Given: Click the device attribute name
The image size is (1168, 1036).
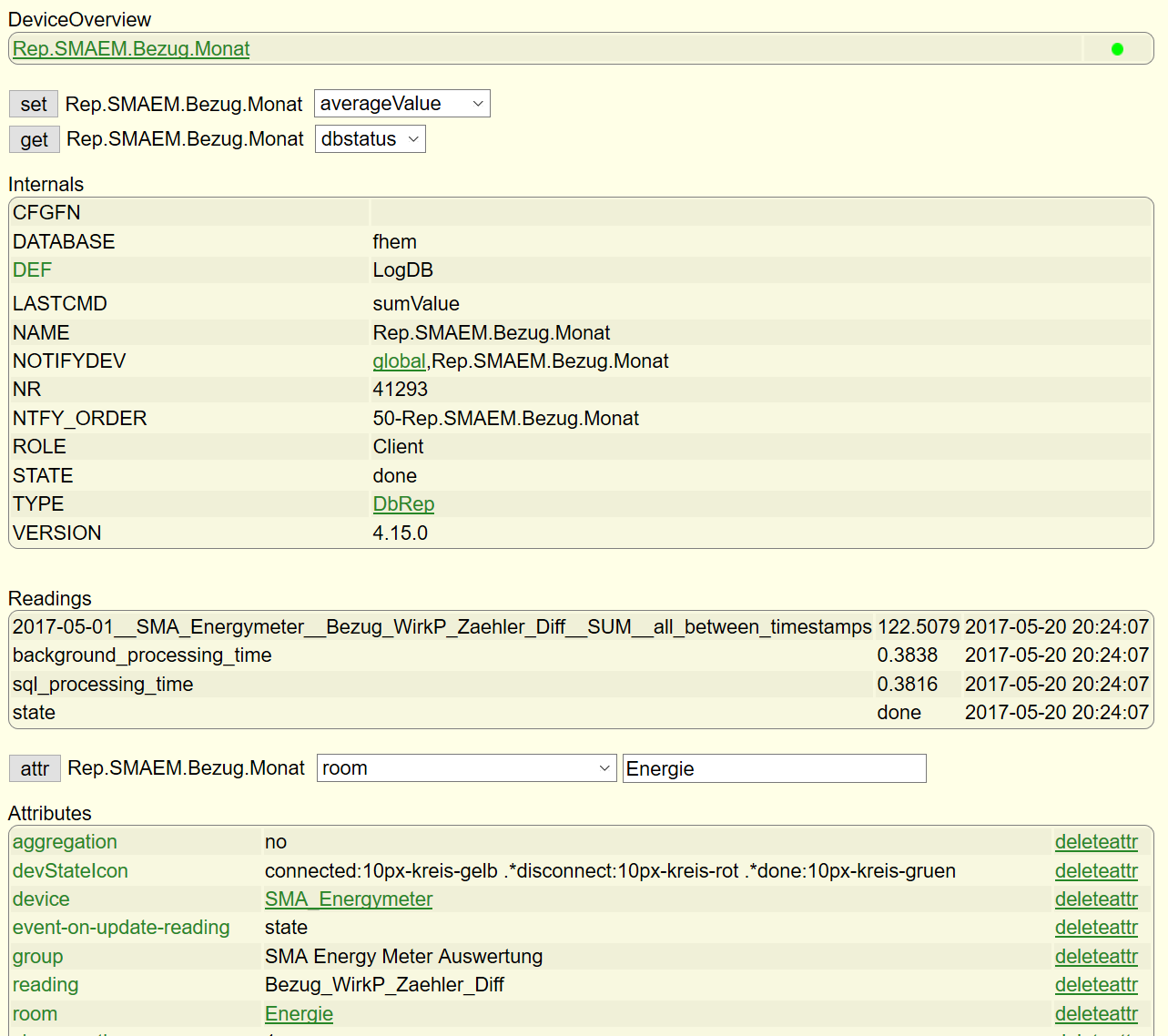Looking at the screenshot, I should 41,899.
